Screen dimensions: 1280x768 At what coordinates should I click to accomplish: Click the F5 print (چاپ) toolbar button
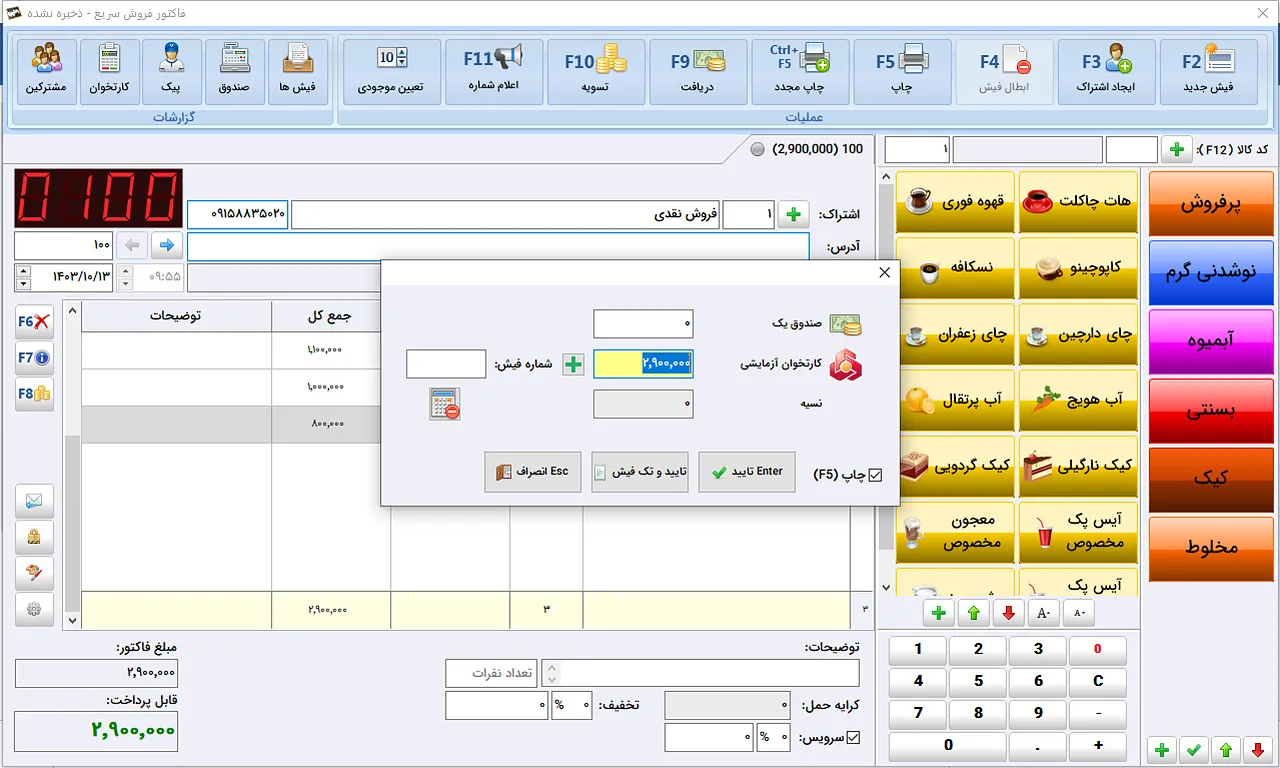(903, 72)
